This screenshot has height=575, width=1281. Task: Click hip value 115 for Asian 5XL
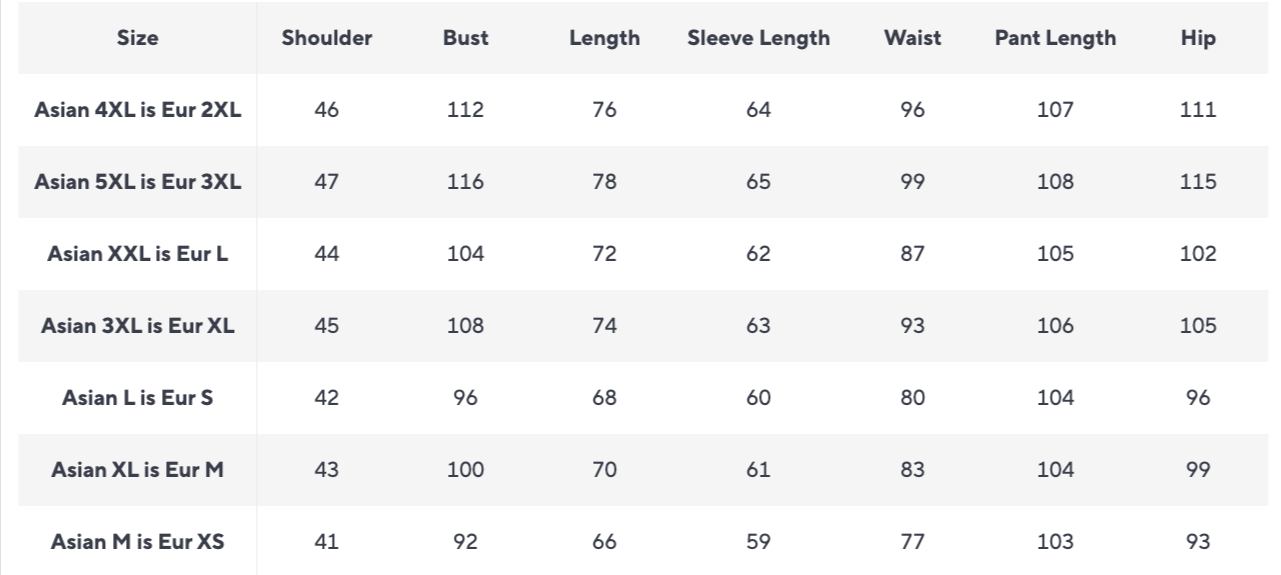(1198, 182)
